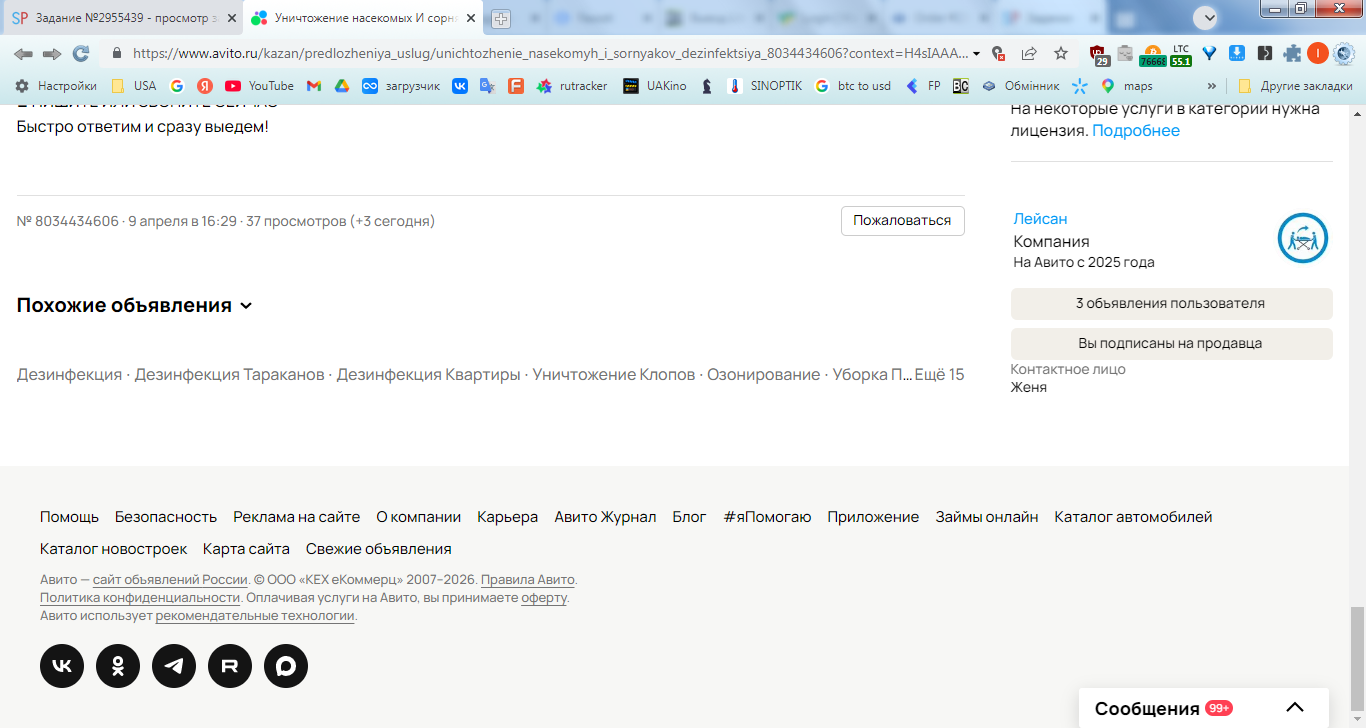Open the tab search dropdown arrow
Screen dimensions: 1366x728
[1206, 17]
